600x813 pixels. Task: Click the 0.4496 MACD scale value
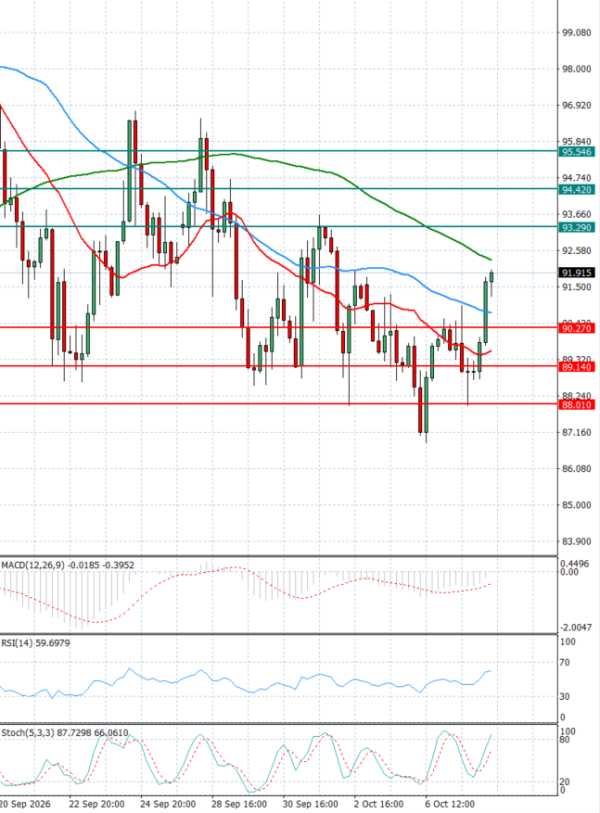(x=575, y=564)
